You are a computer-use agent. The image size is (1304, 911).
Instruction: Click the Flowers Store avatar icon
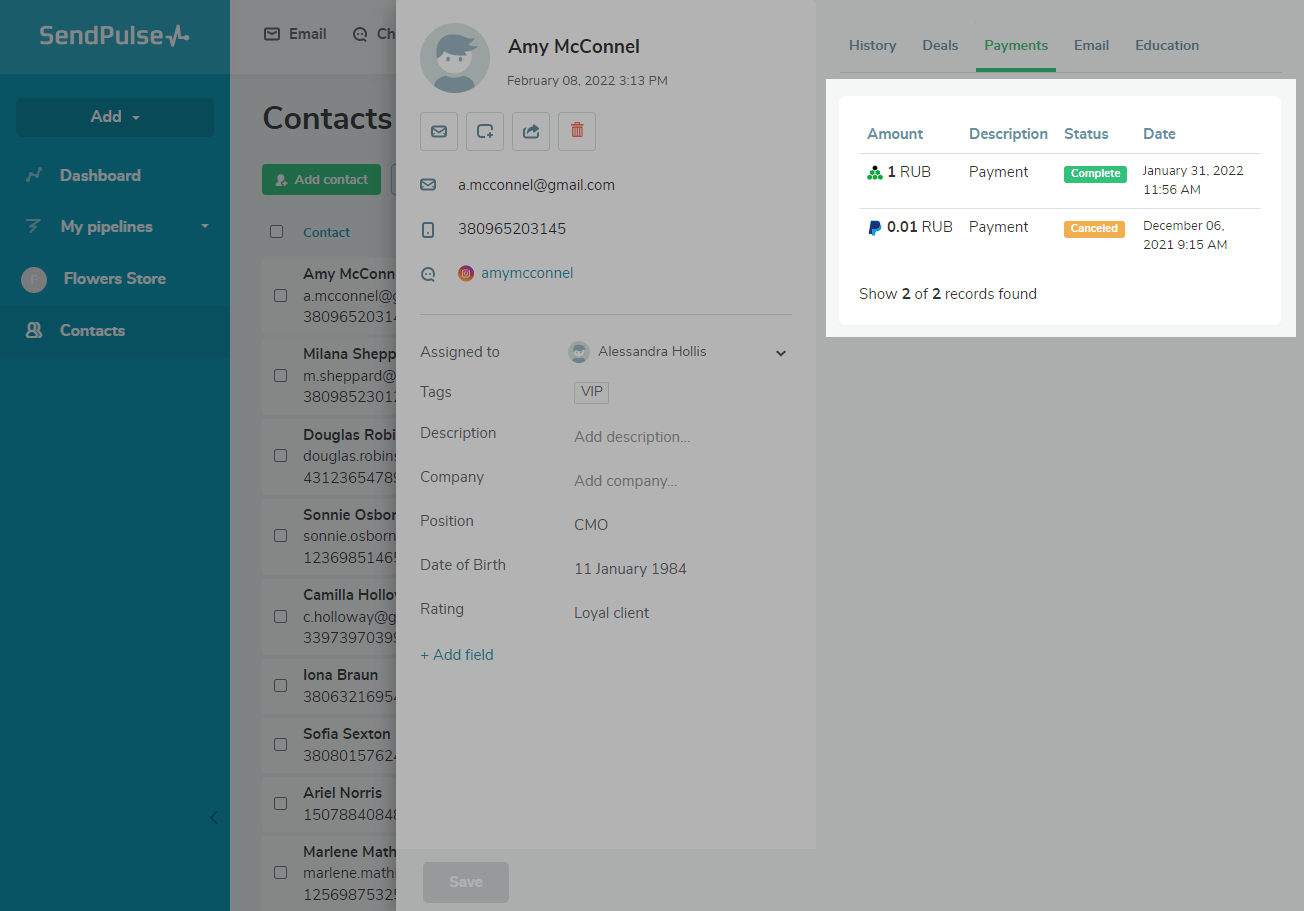click(x=34, y=279)
